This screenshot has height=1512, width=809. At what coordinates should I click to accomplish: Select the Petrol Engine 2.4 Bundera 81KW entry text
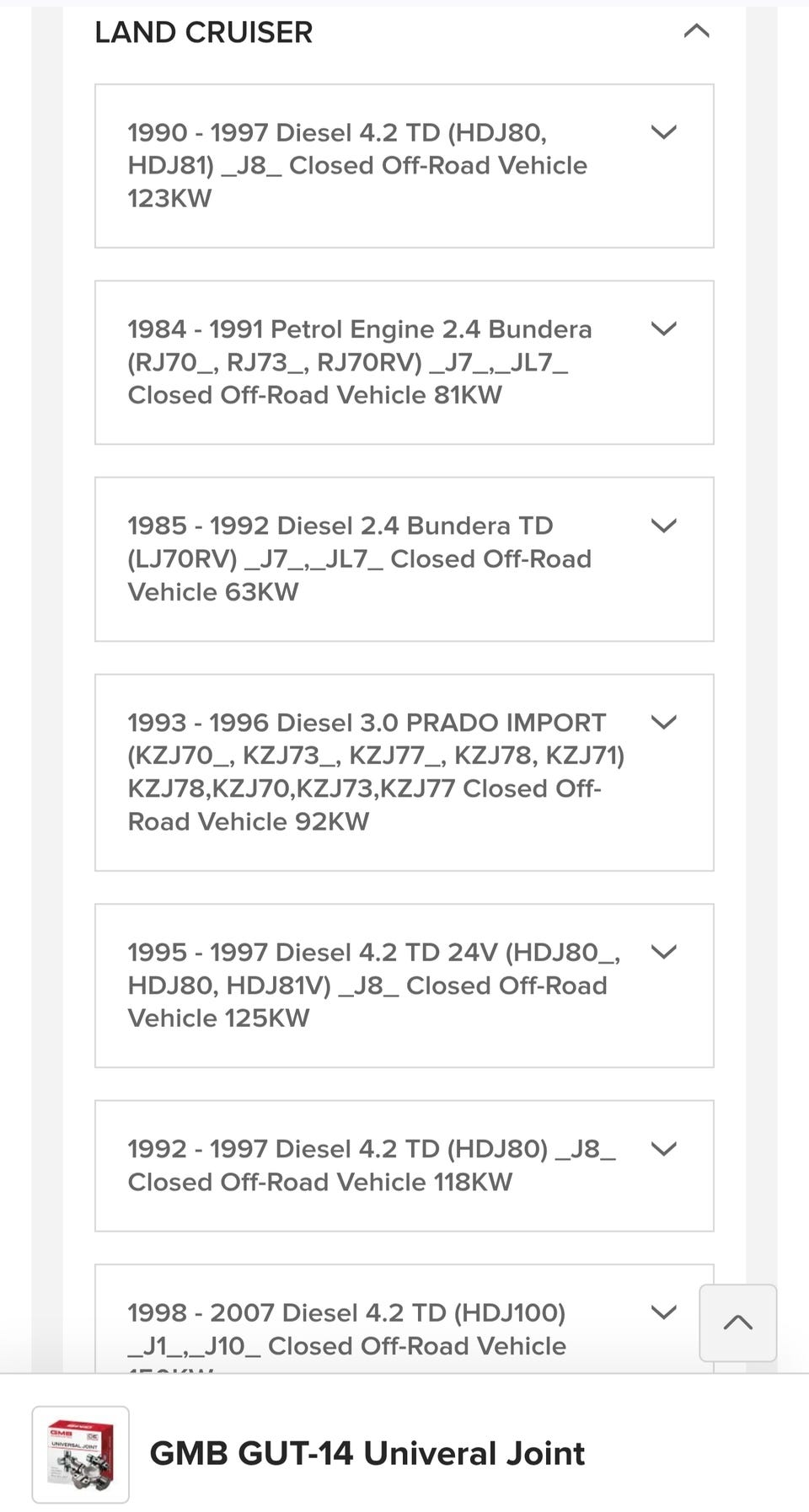coord(360,362)
